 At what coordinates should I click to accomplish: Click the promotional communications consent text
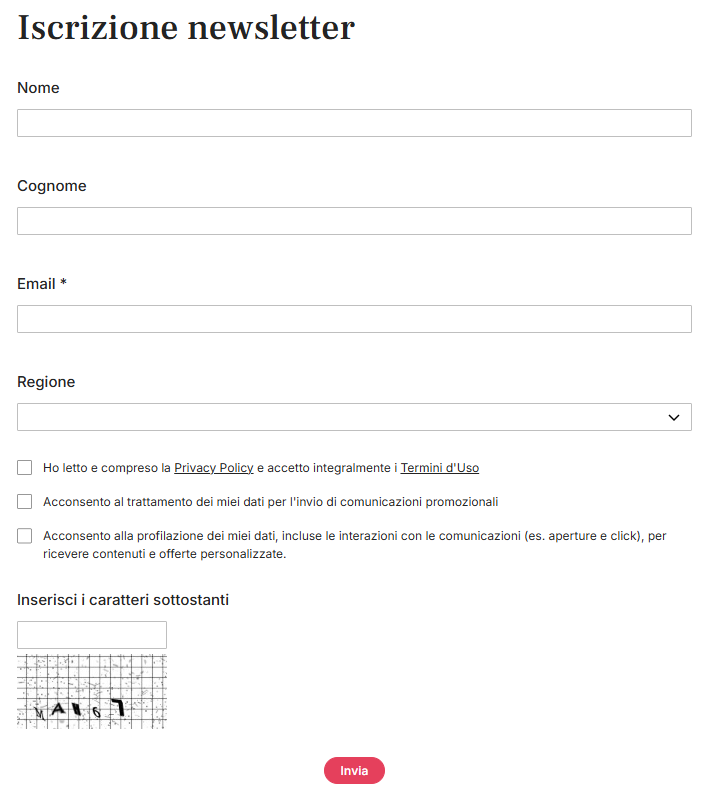pyautogui.click(x=271, y=501)
